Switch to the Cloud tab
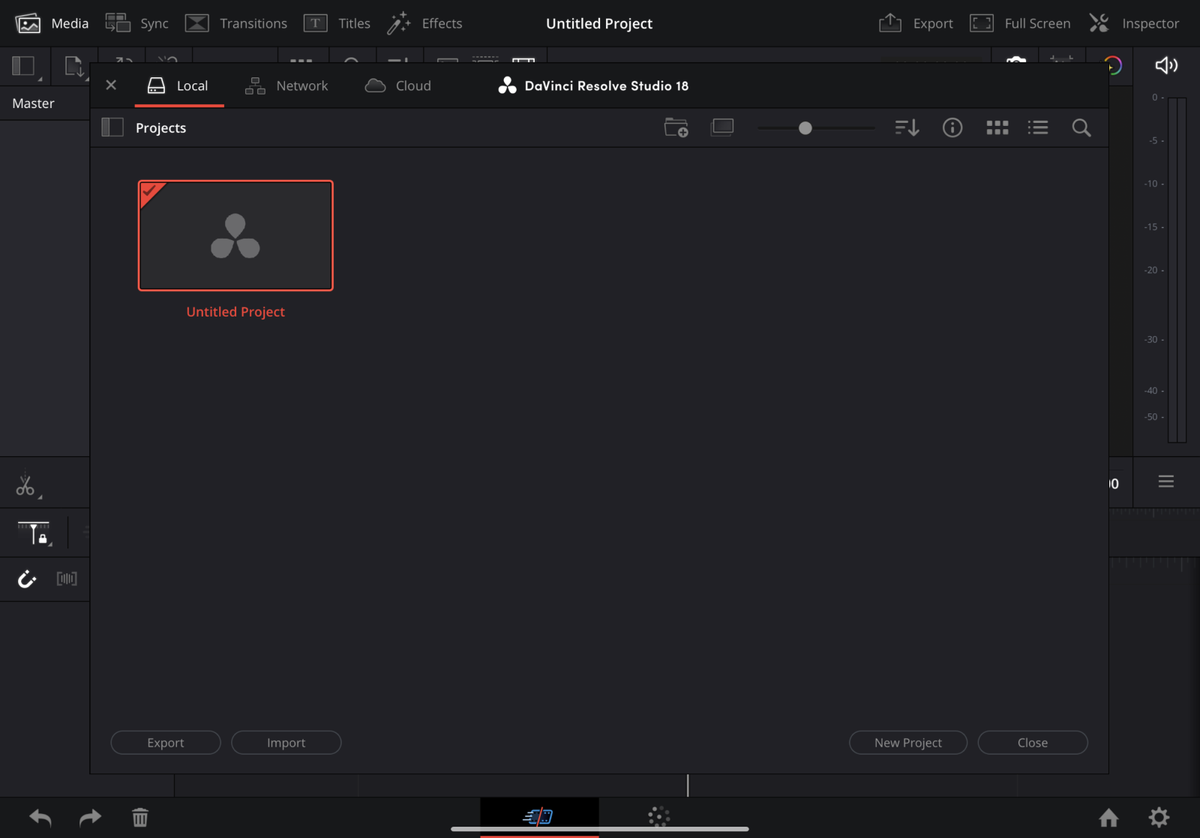Image resolution: width=1200 pixels, height=838 pixels. pyautogui.click(x=397, y=85)
